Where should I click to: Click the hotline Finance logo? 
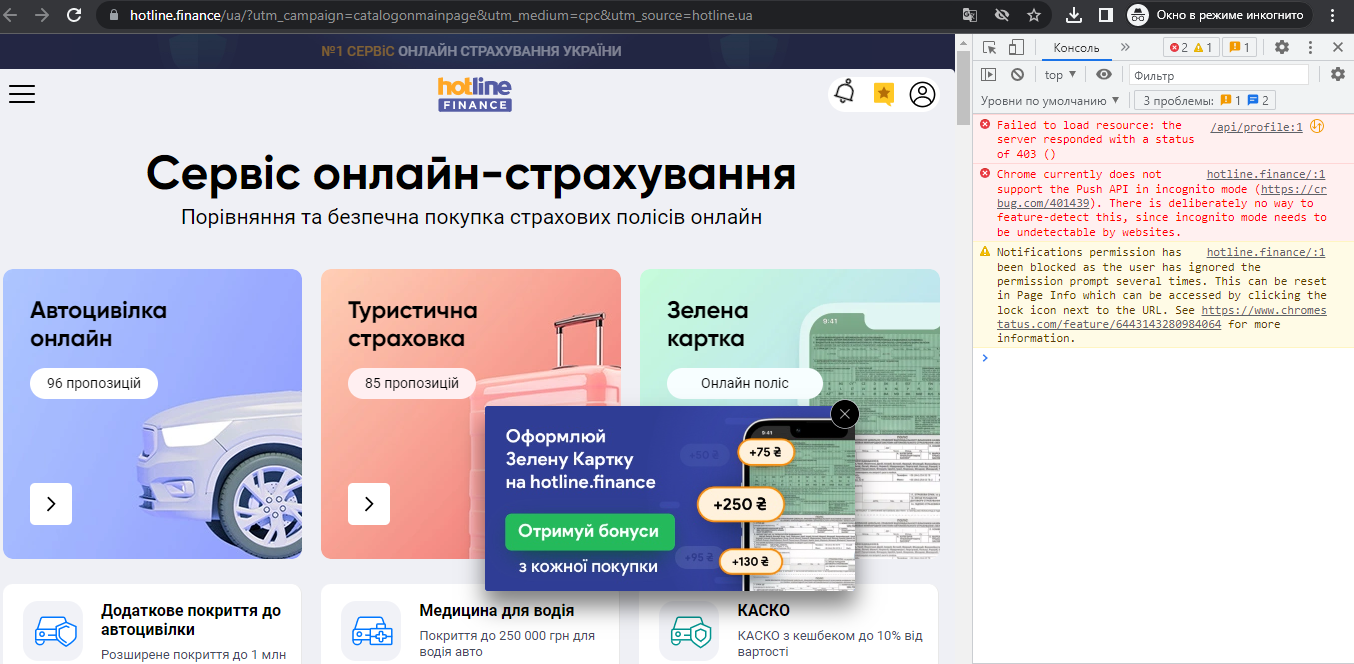pos(475,94)
